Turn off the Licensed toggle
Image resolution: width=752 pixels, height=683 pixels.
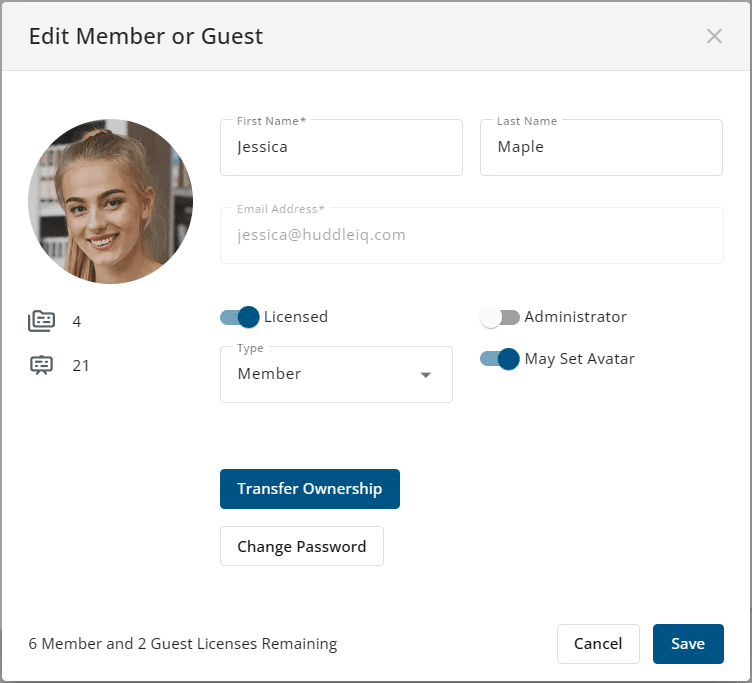240,317
